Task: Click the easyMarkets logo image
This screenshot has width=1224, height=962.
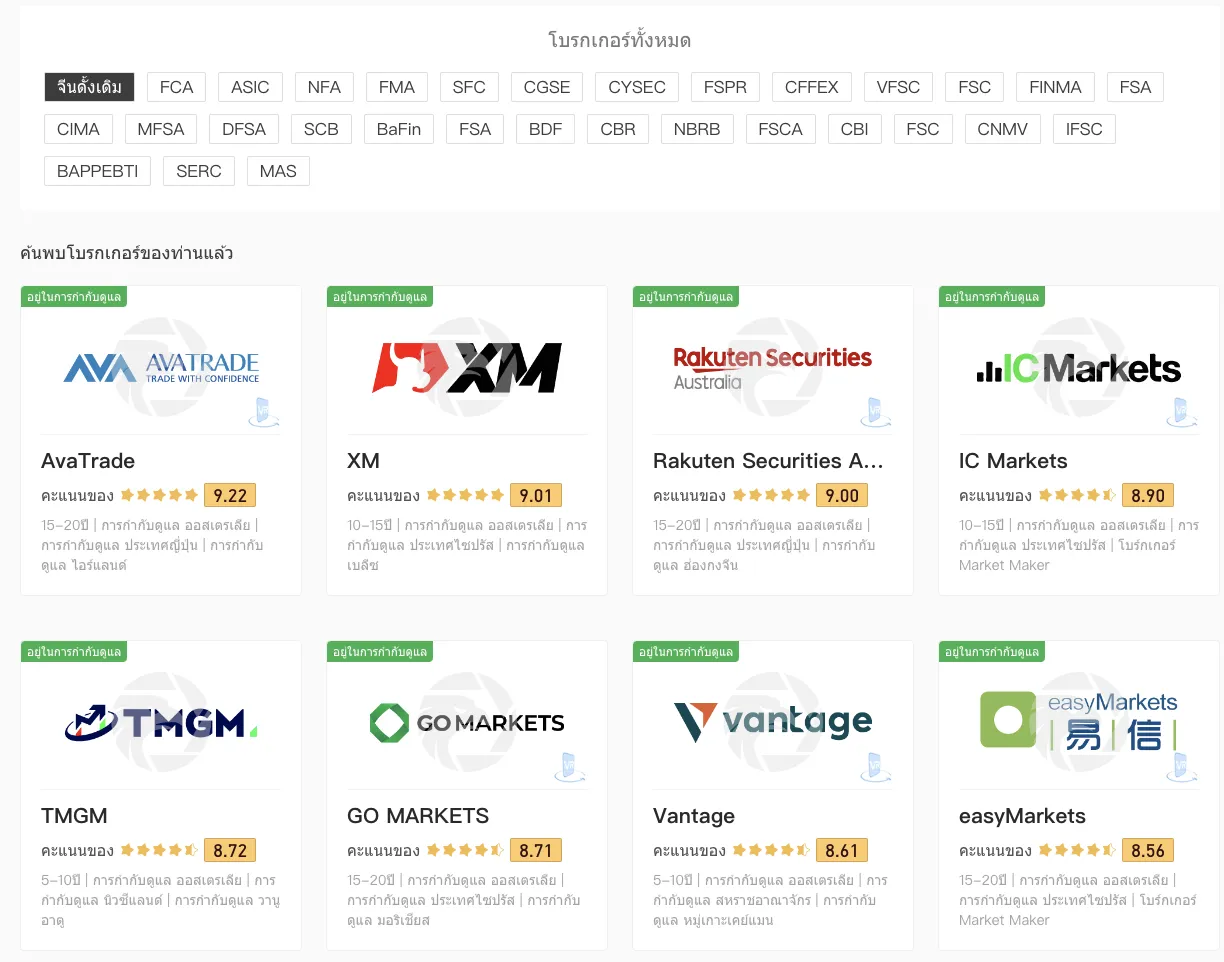Action: coord(1079,720)
